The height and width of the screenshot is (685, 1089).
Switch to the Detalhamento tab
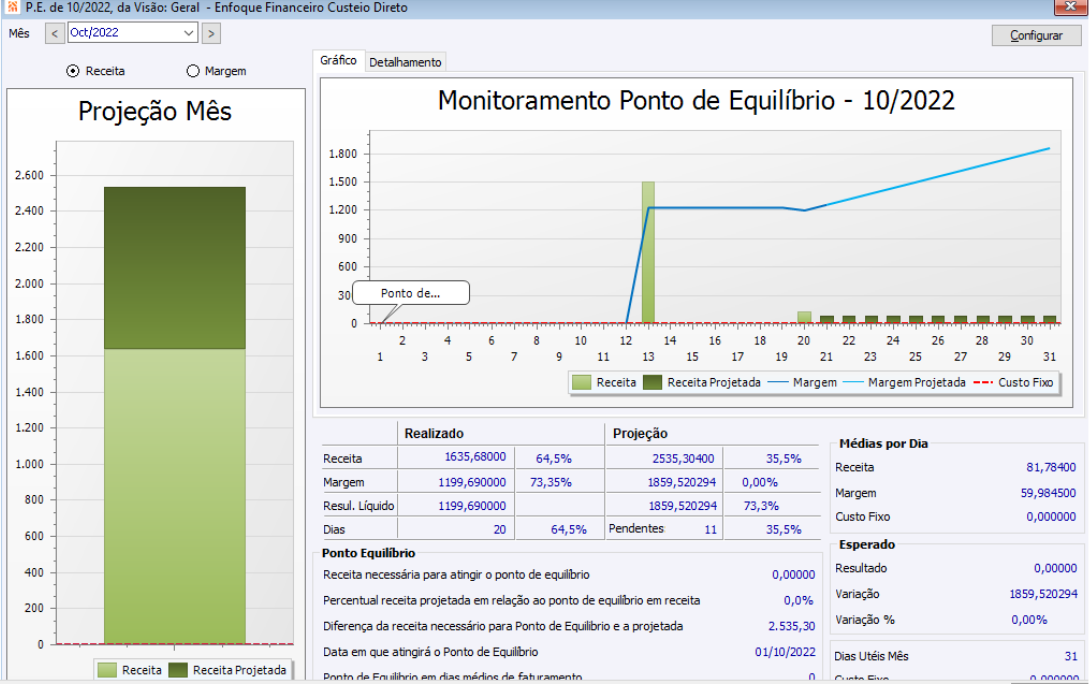pyautogui.click(x=405, y=63)
